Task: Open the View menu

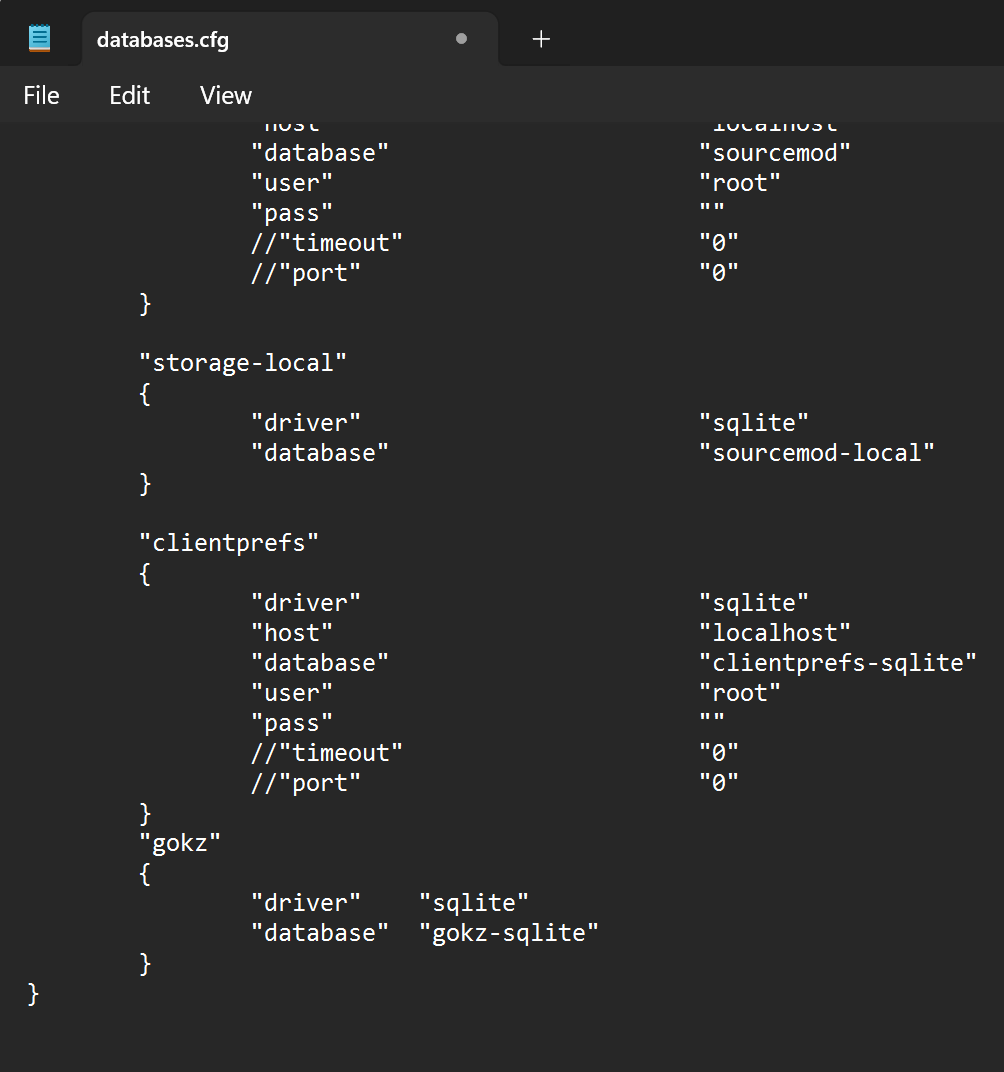Action: 224,95
